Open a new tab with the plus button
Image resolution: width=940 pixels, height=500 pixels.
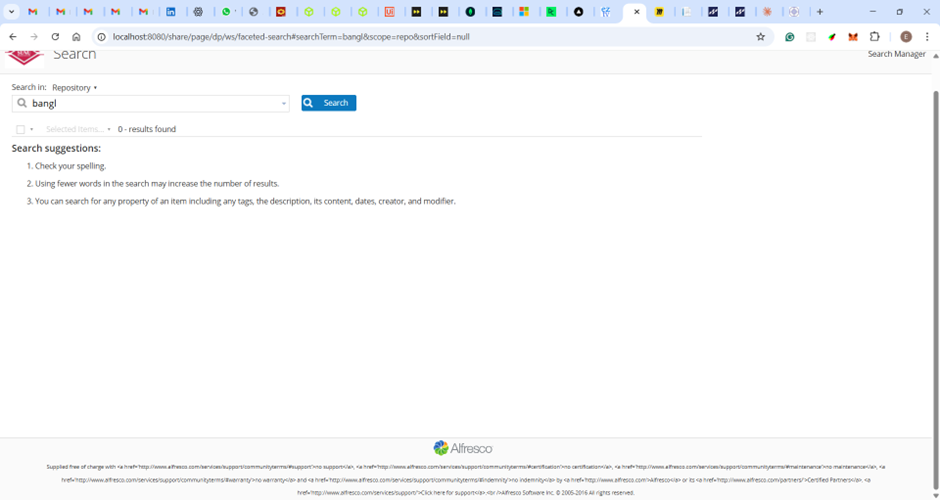[820, 11]
